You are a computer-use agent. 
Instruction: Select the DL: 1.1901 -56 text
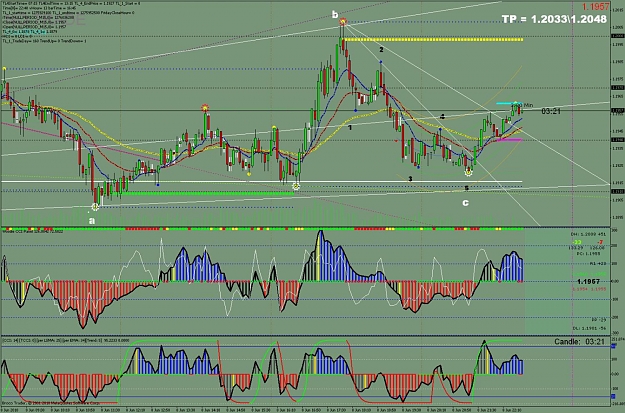[x=589, y=328]
